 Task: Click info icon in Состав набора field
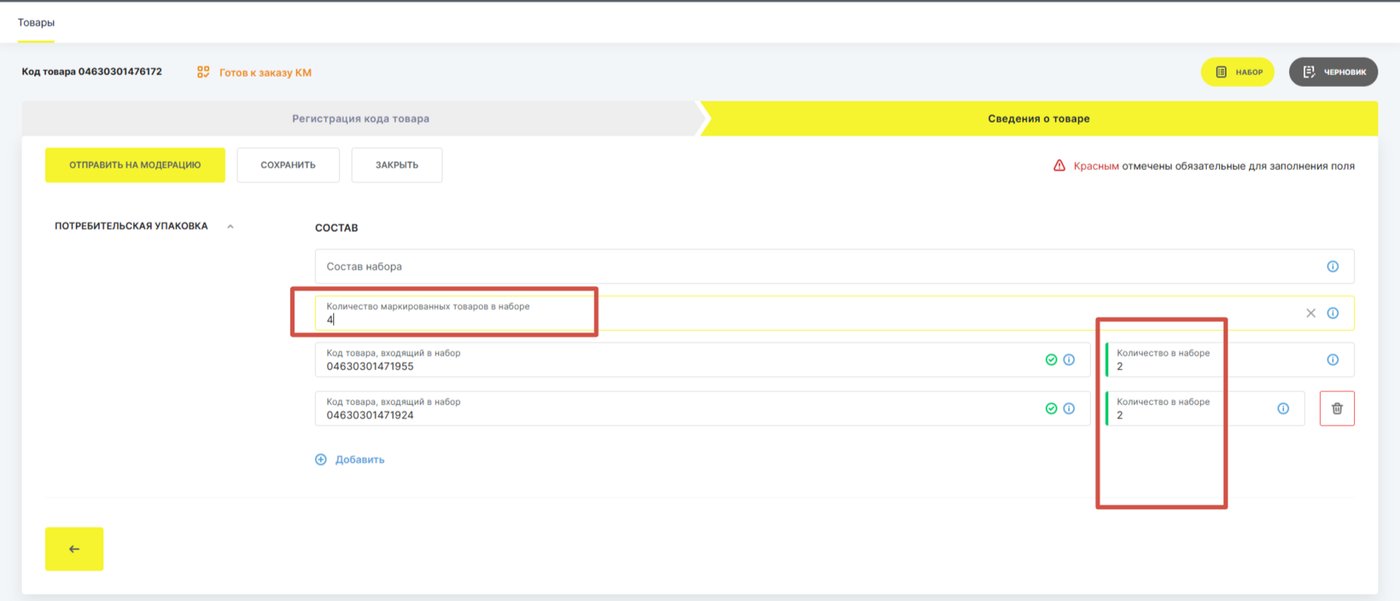1332,267
